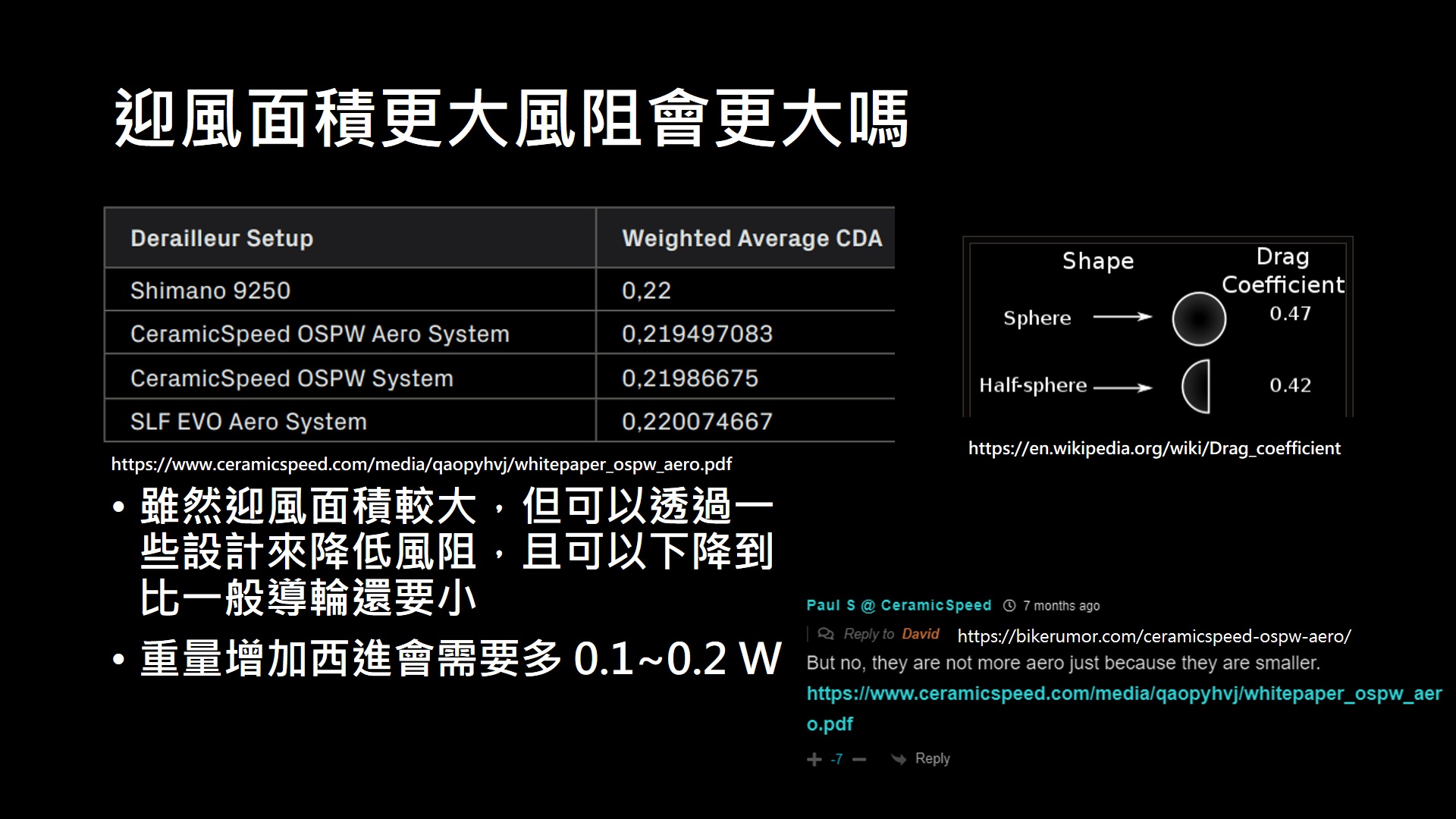This screenshot has height=819, width=1456.
Task: Click the reply arrow icon beside Reply
Action: tap(899, 759)
